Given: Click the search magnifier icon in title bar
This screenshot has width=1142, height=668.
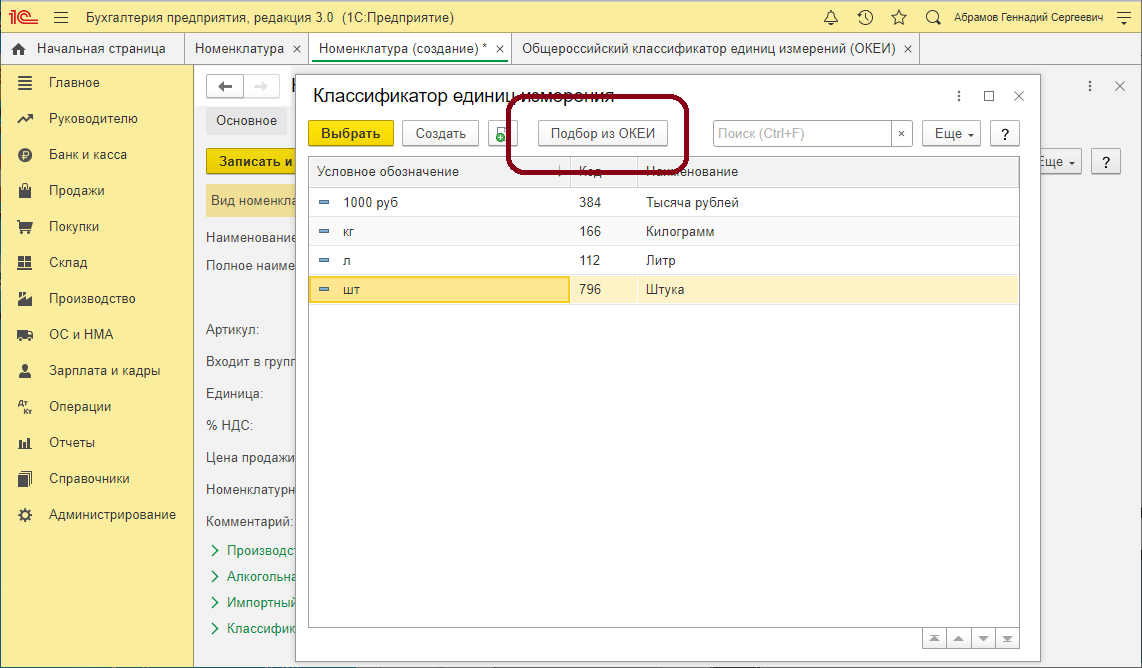Looking at the screenshot, I should (933, 18).
